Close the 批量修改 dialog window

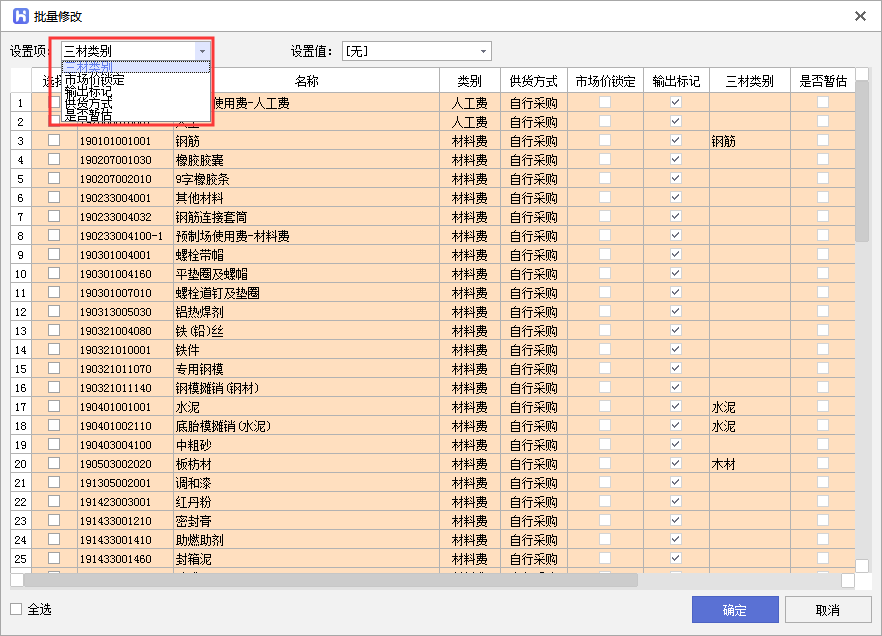(x=860, y=16)
